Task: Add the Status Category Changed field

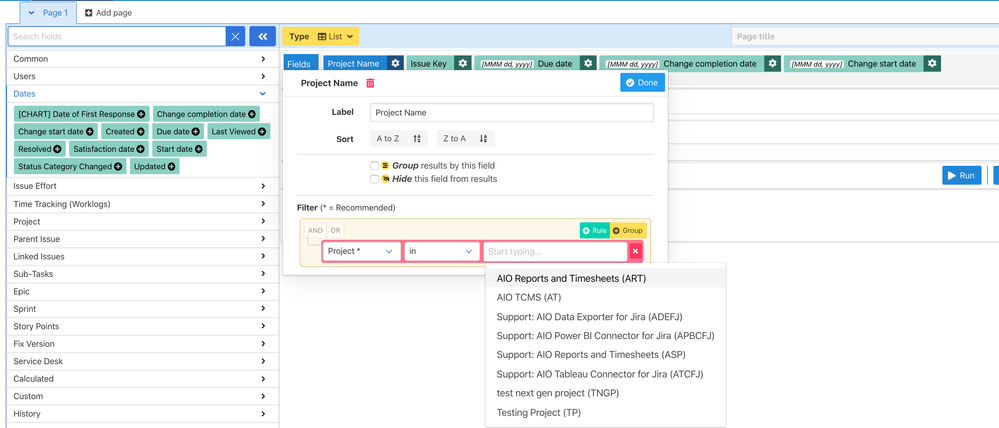Action: click(x=70, y=166)
